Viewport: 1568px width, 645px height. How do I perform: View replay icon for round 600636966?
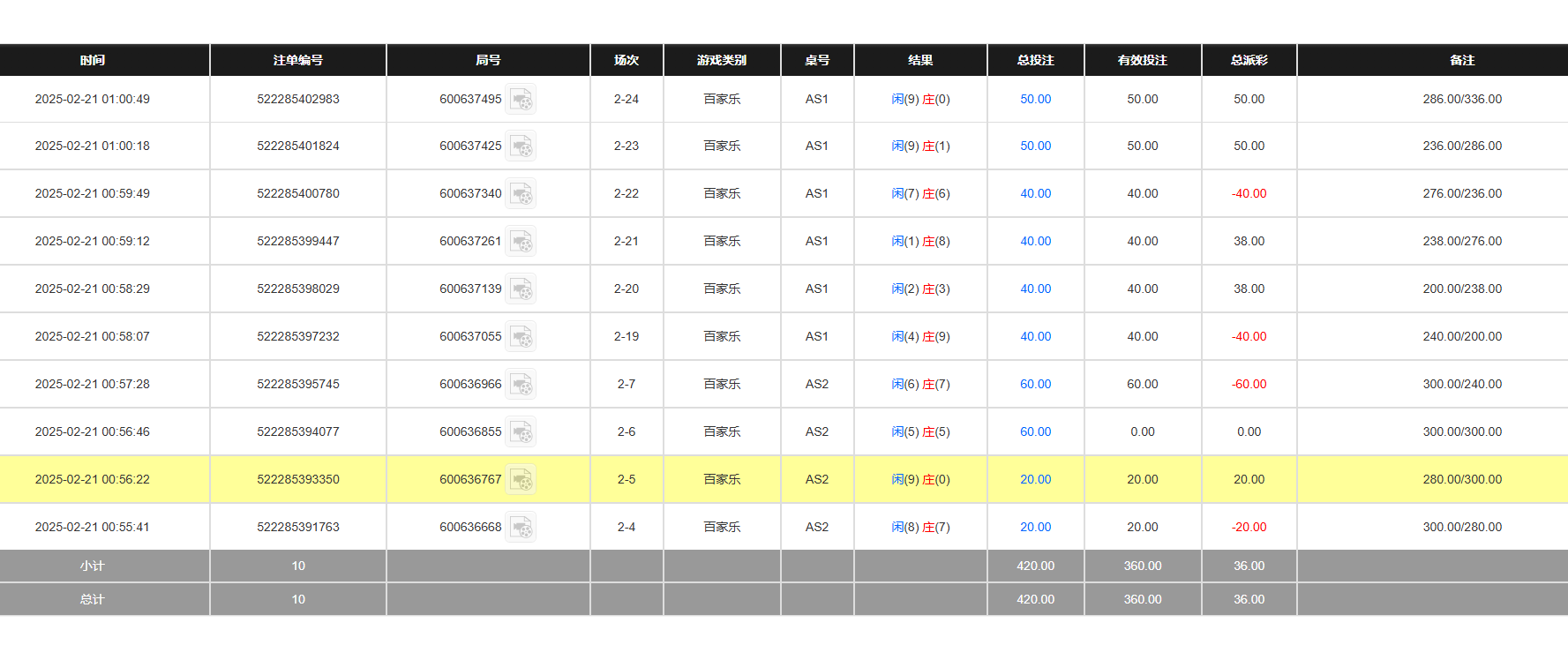click(521, 385)
